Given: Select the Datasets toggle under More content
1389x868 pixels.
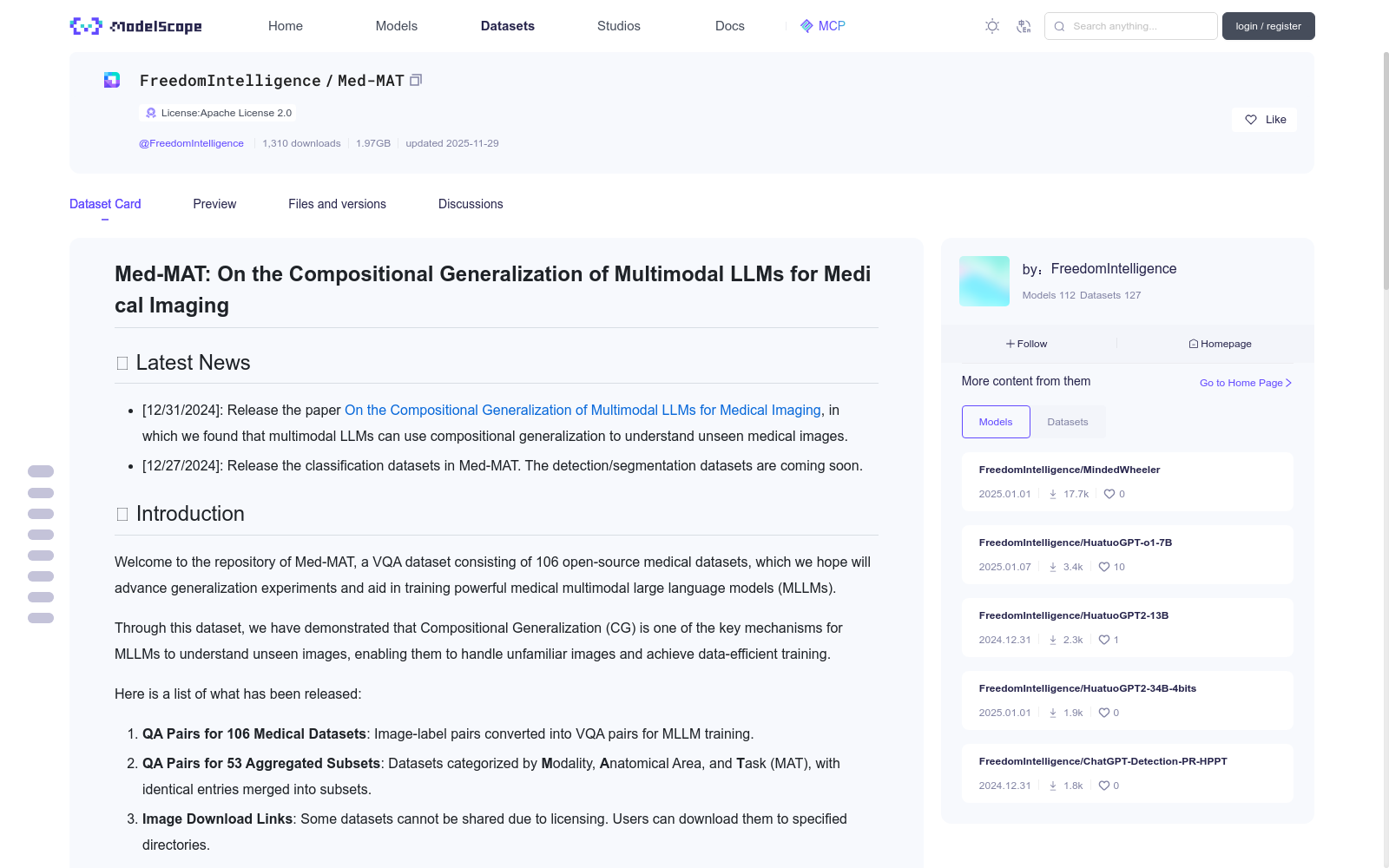Looking at the screenshot, I should [1068, 422].
